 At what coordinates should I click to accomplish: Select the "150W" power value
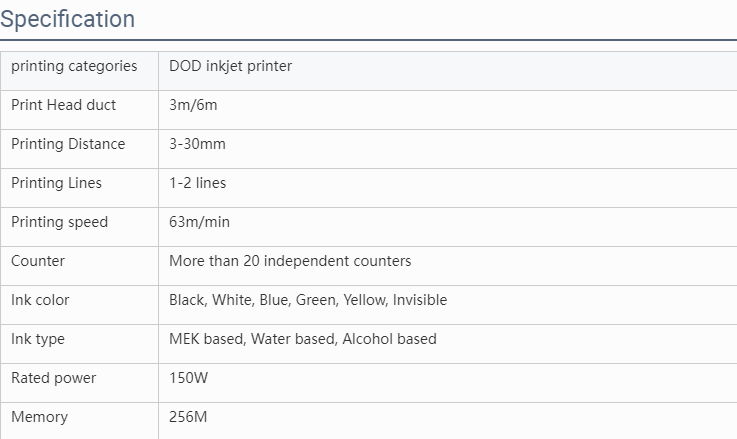click(x=189, y=378)
